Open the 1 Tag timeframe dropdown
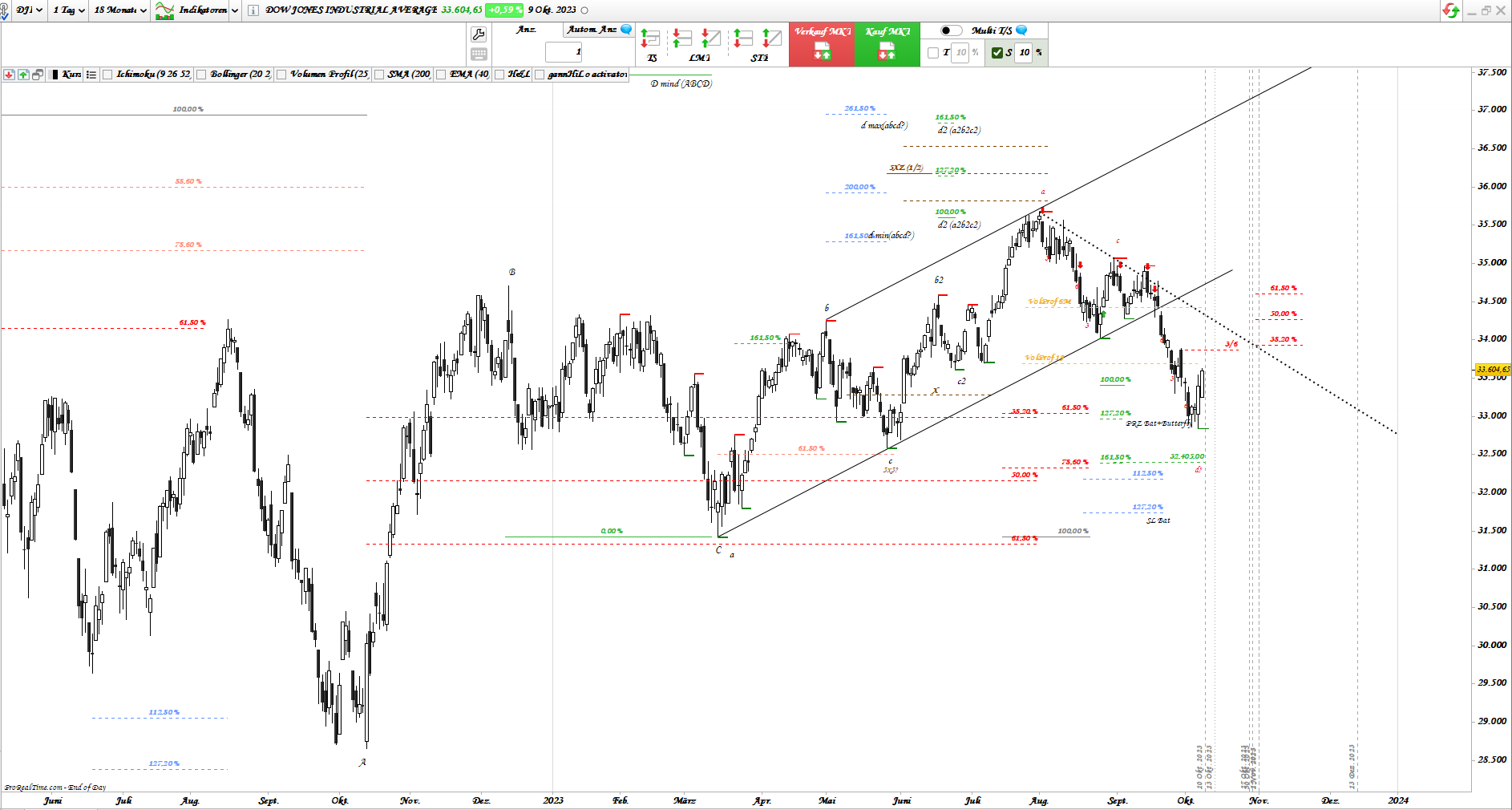Image resolution: width=1512 pixels, height=810 pixels. coord(69,10)
